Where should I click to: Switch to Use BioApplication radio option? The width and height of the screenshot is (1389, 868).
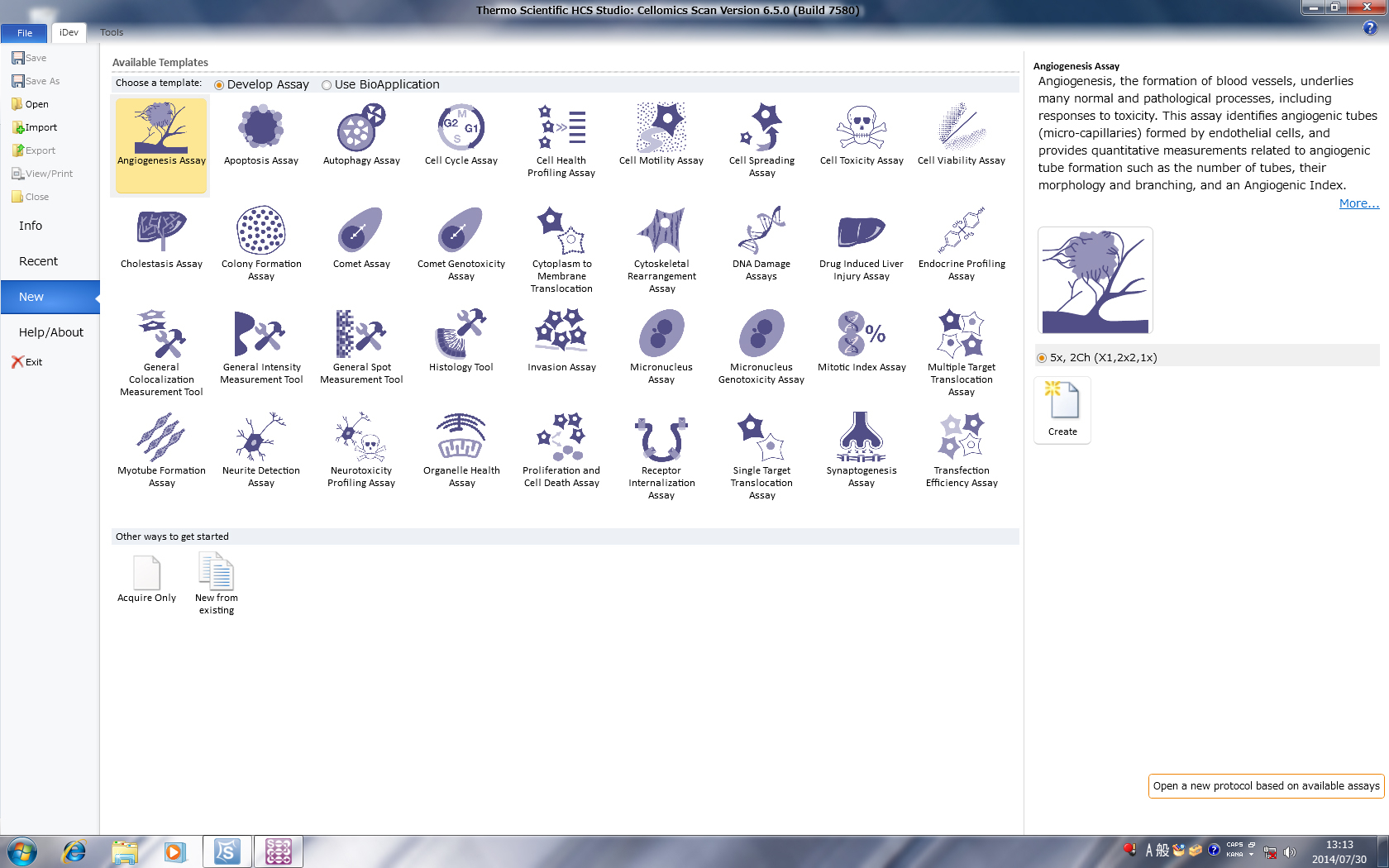pyautogui.click(x=327, y=85)
